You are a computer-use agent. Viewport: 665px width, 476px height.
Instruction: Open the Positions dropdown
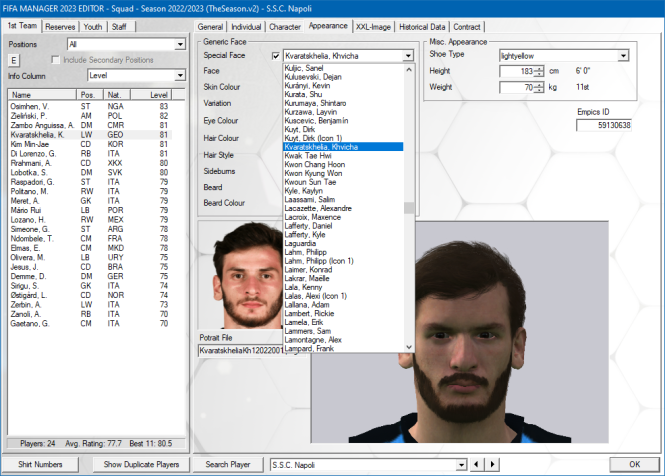tap(180, 44)
